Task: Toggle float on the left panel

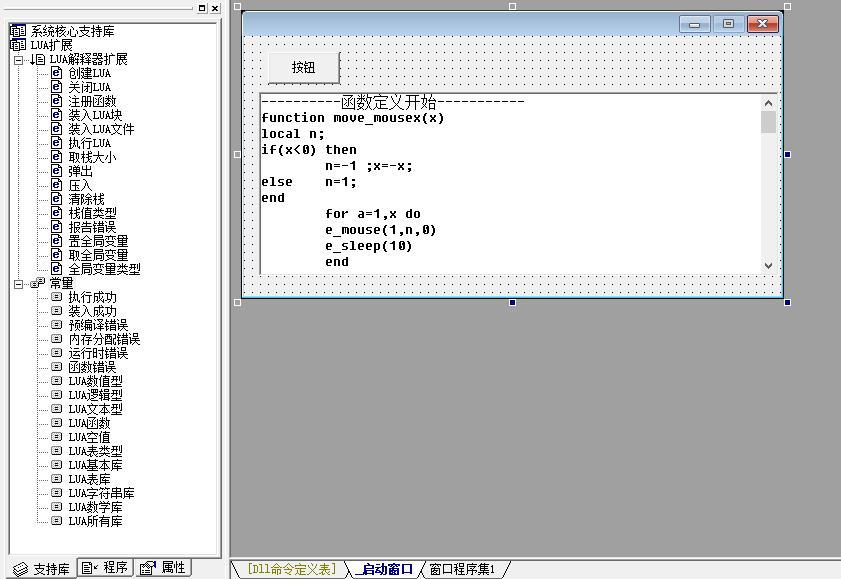Action: click(202, 8)
